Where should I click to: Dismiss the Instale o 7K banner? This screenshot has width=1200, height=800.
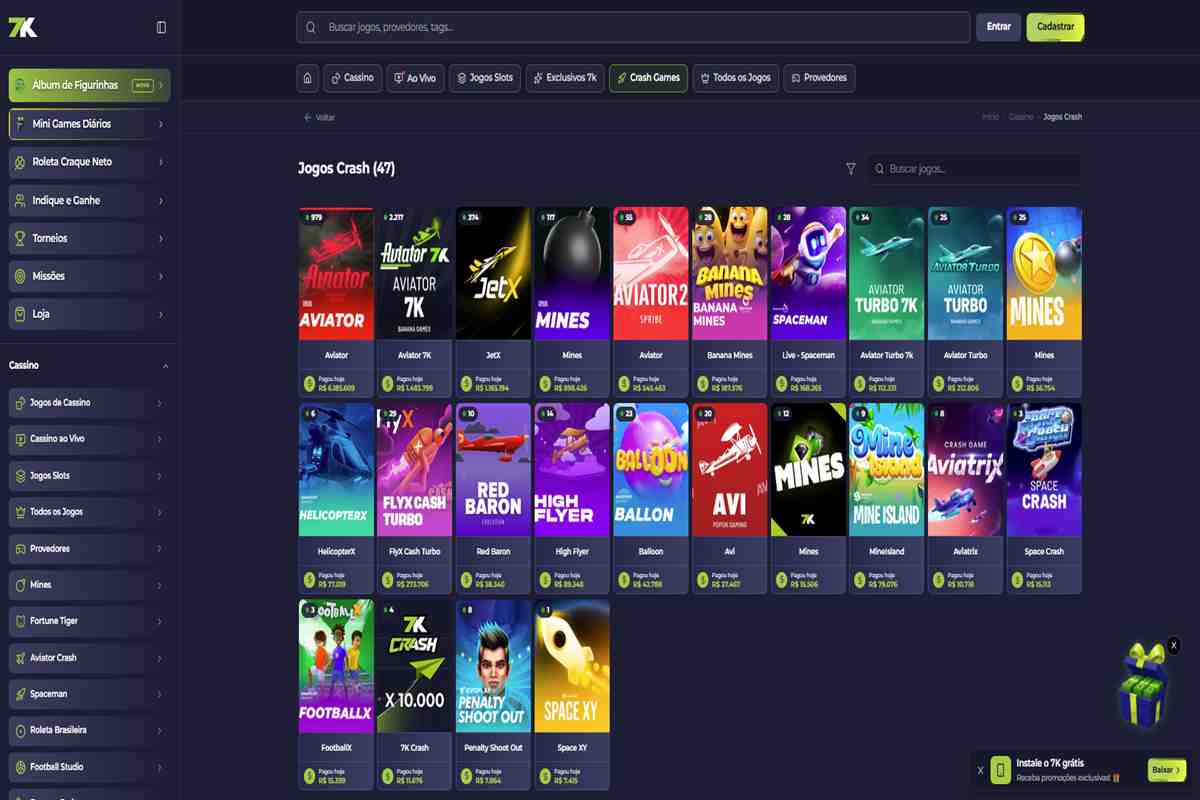click(x=980, y=770)
